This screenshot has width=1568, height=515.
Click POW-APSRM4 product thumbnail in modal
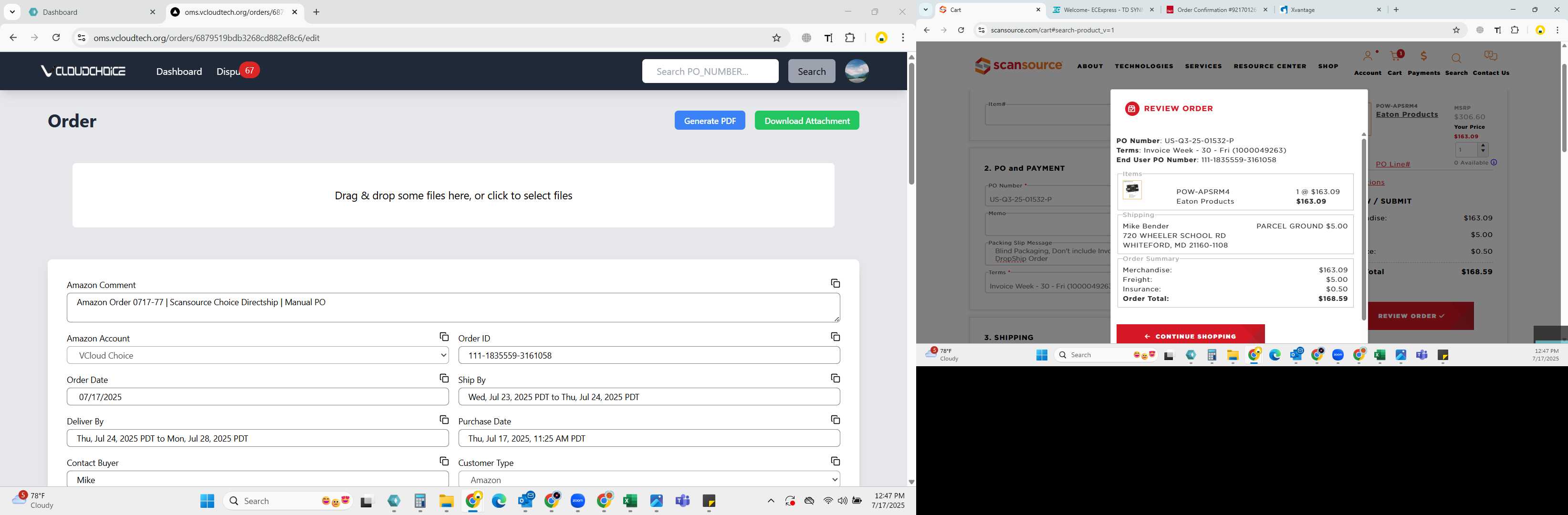click(1132, 190)
